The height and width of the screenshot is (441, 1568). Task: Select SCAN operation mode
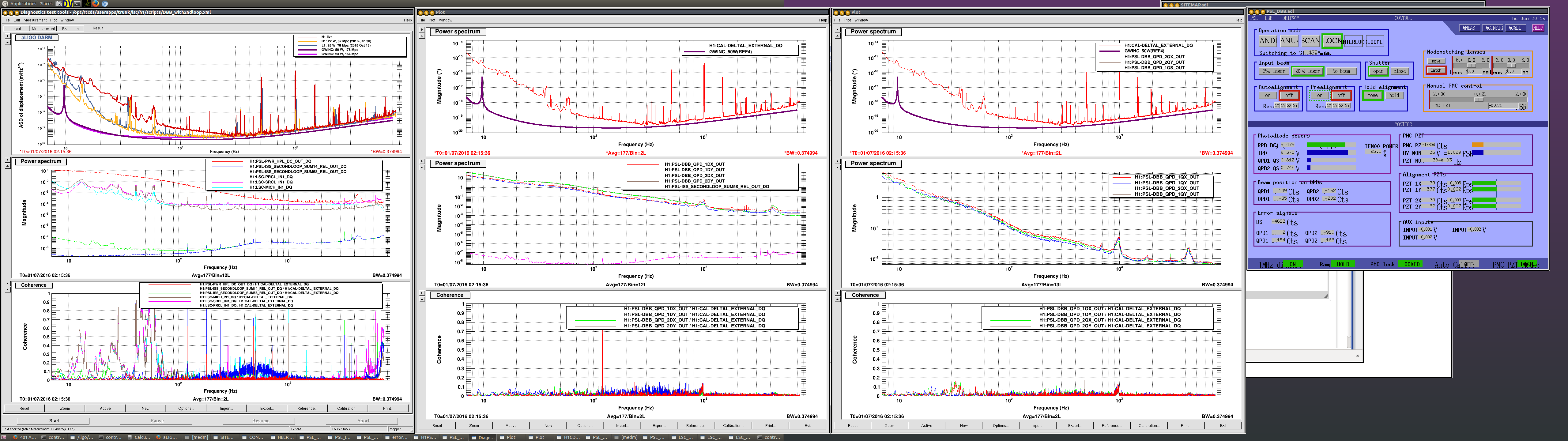pyautogui.click(x=1311, y=41)
